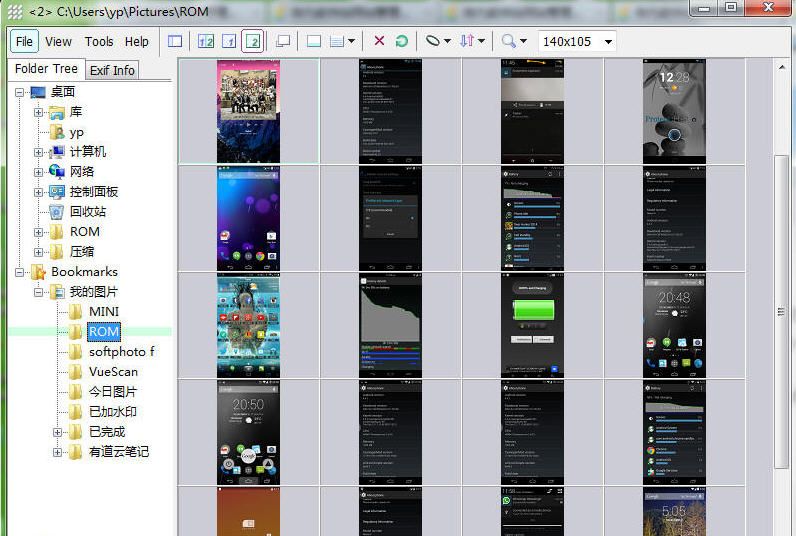Viewport: 796px width, 536px height.
Task: Click the green refresh icon
Action: pos(402,41)
